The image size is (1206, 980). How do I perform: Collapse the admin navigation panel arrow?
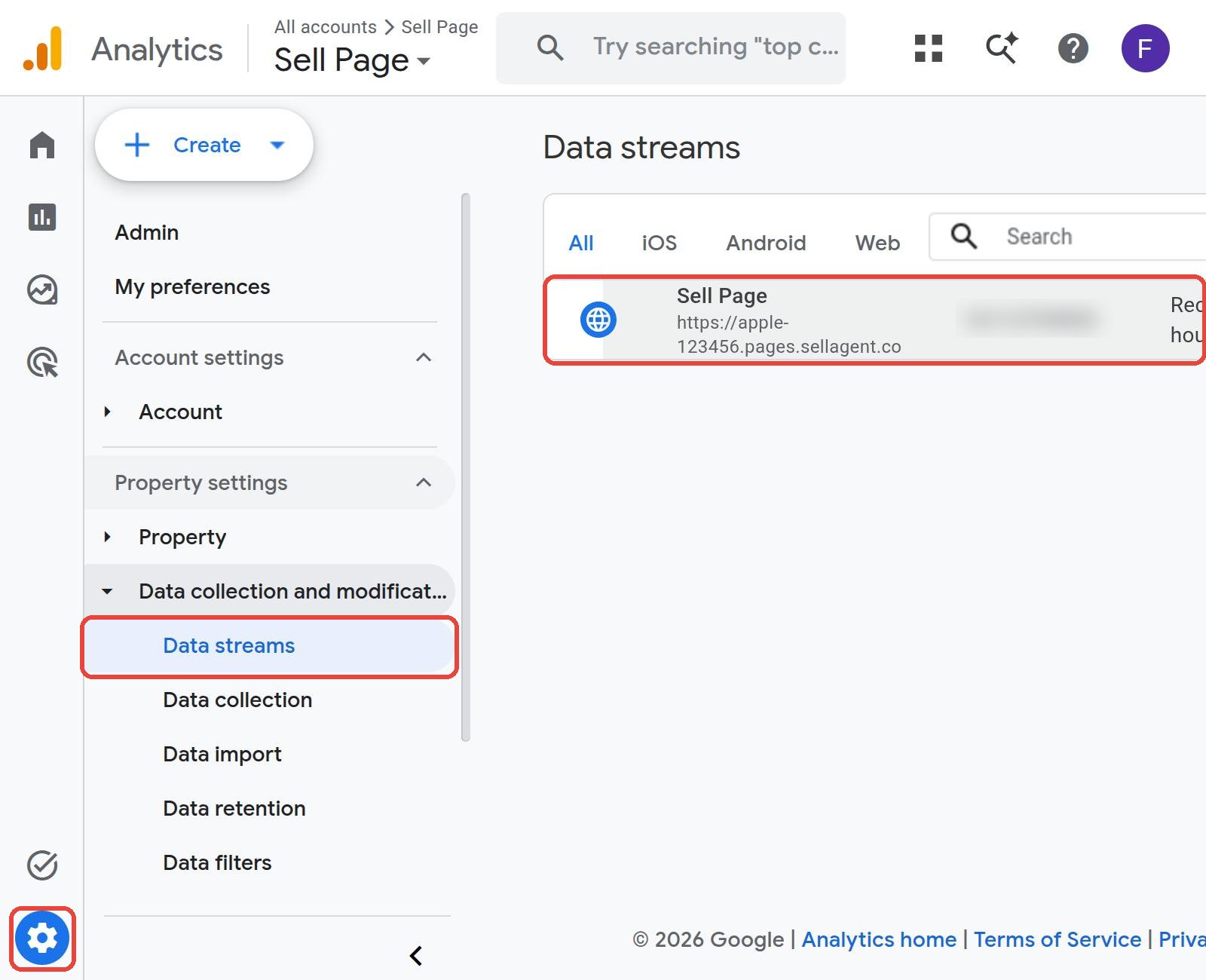tap(416, 955)
